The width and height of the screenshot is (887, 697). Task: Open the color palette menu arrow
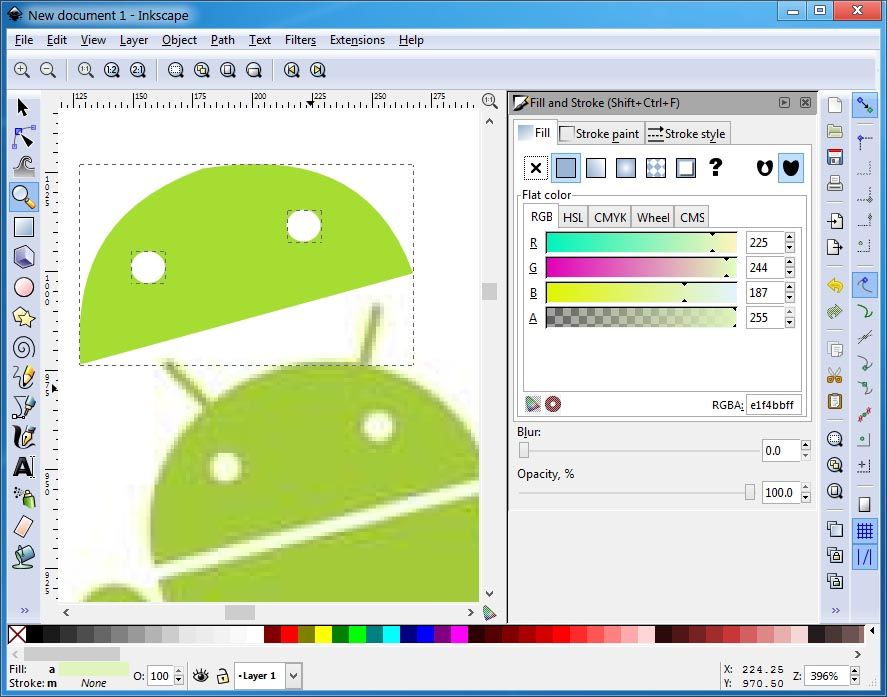tap(872, 630)
